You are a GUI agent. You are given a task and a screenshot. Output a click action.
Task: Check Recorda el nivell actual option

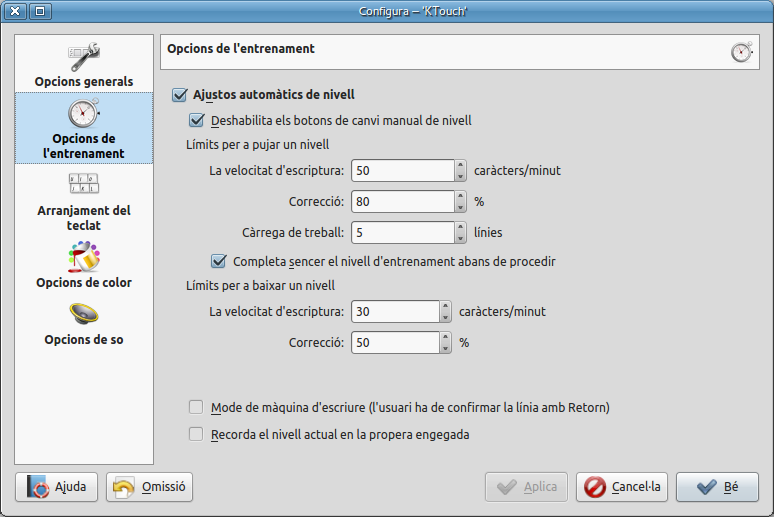pyautogui.click(x=196, y=434)
